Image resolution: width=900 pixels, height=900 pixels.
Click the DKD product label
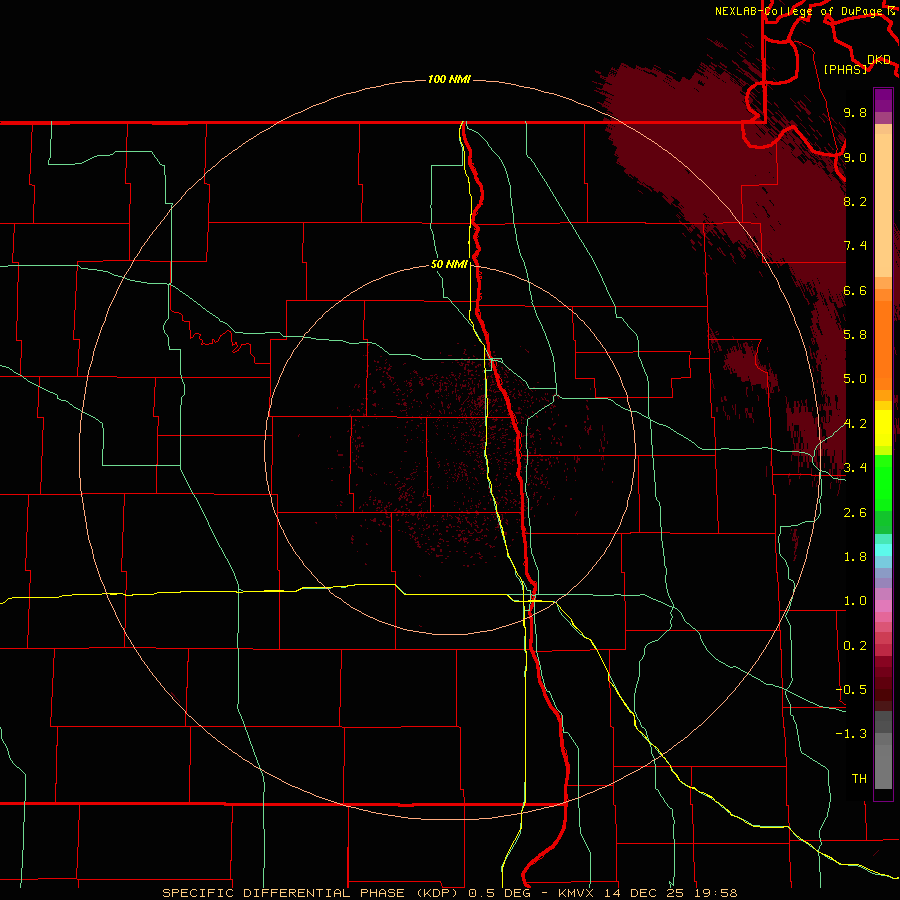point(879,60)
